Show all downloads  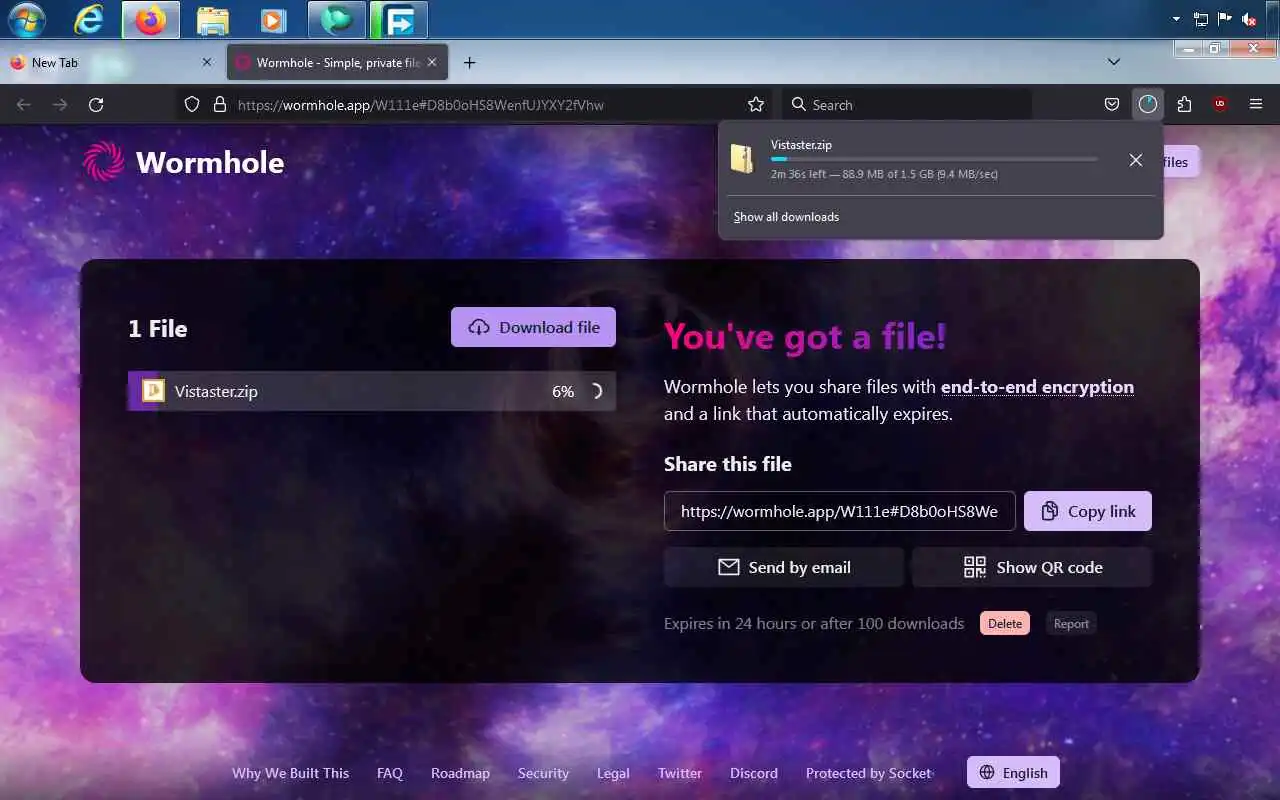(x=786, y=217)
